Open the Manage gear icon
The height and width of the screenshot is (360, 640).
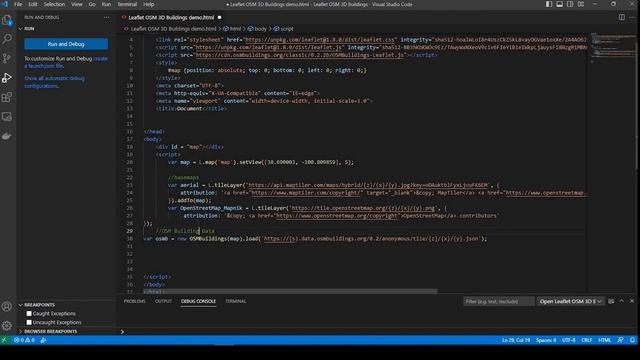tap(7, 325)
